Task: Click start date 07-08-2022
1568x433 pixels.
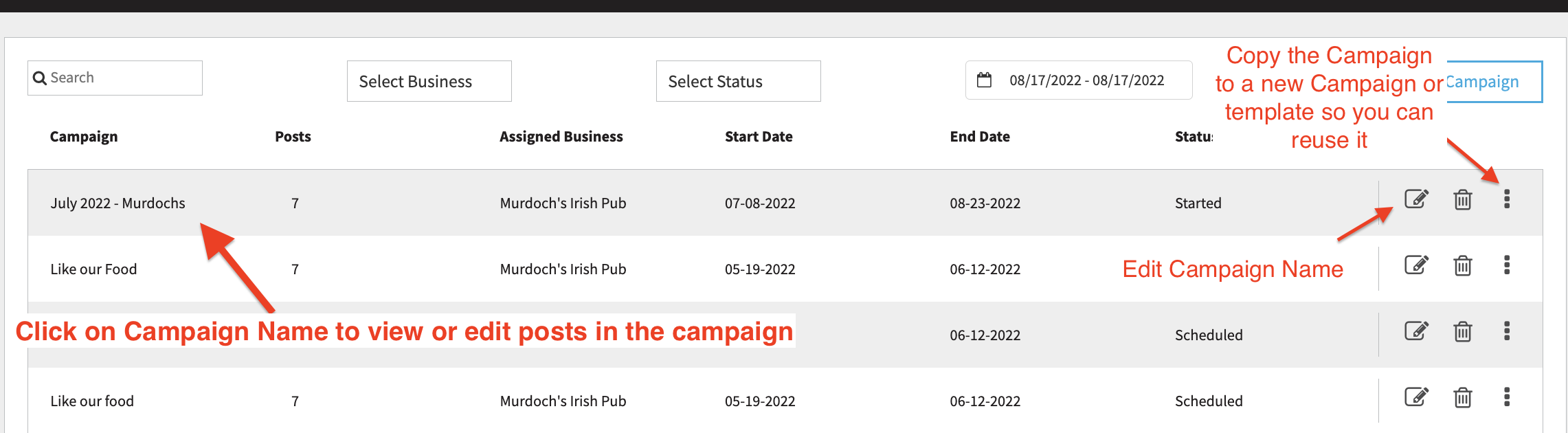Action: click(760, 203)
